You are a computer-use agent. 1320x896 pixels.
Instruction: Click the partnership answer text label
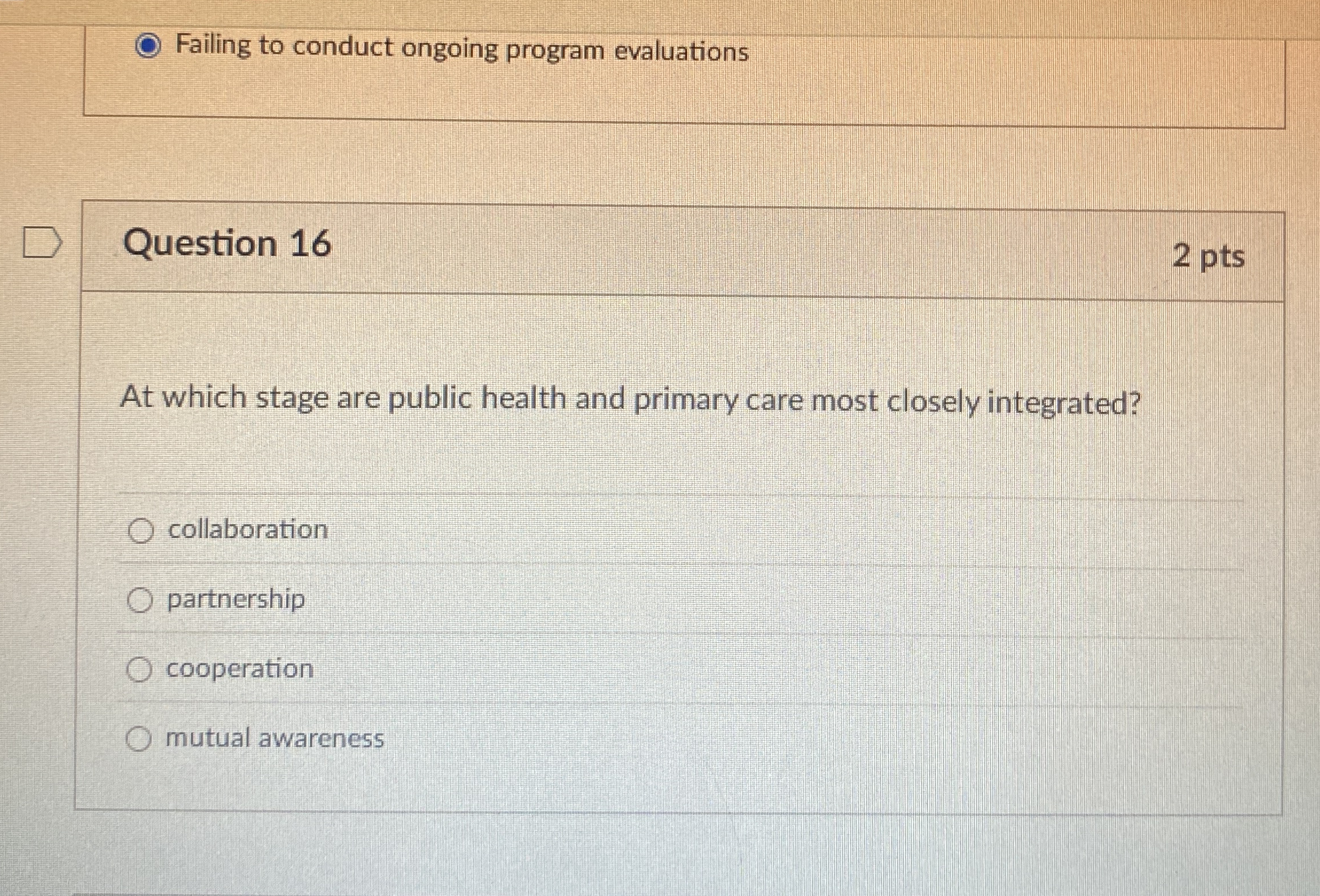point(235,600)
